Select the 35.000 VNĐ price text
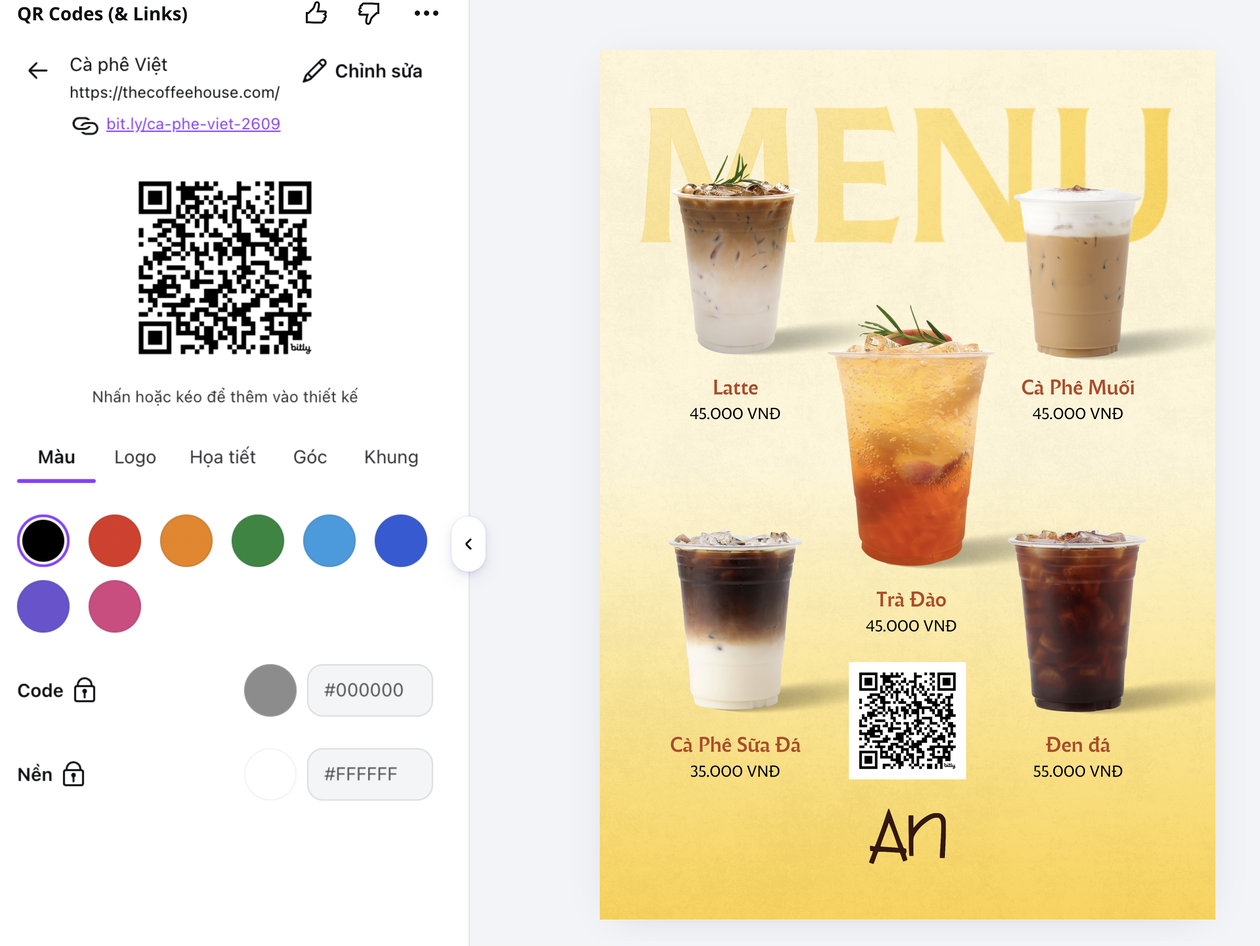Viewport: 1260px width, 946px height. click(735, 771)
